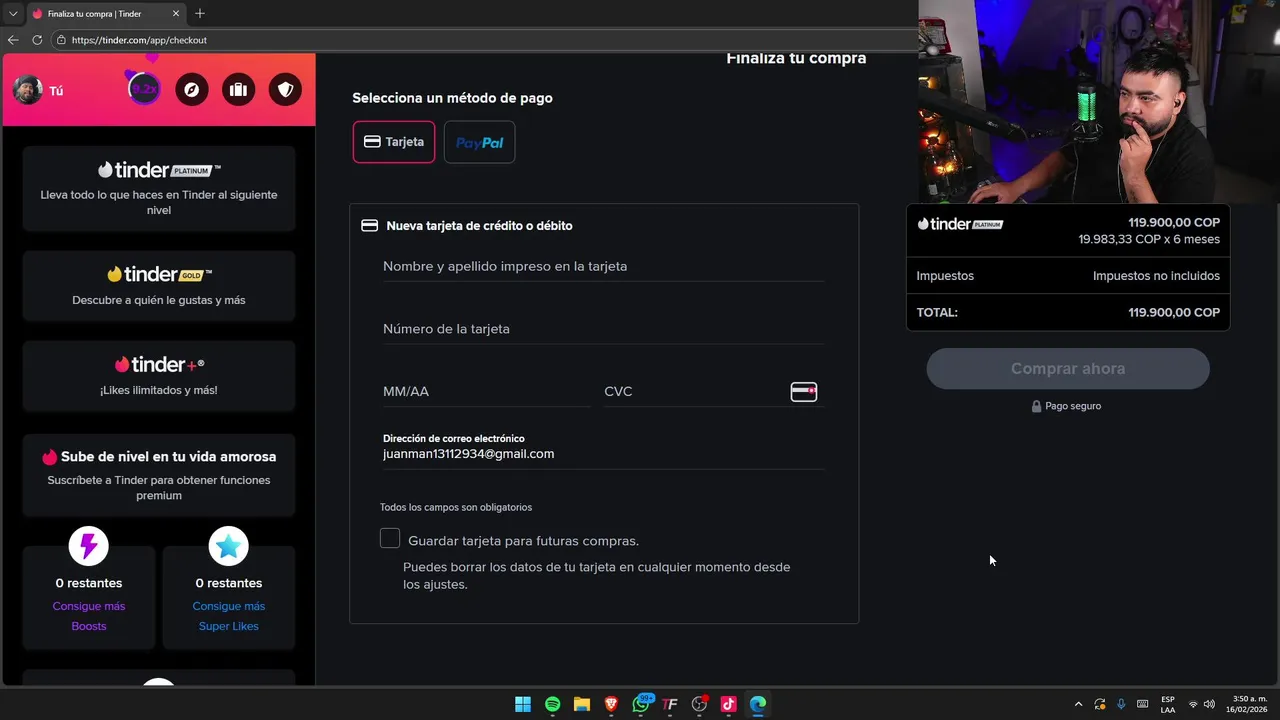
Task: Check Guardar tarjeta para futuras compras
Action: point(390,539)
